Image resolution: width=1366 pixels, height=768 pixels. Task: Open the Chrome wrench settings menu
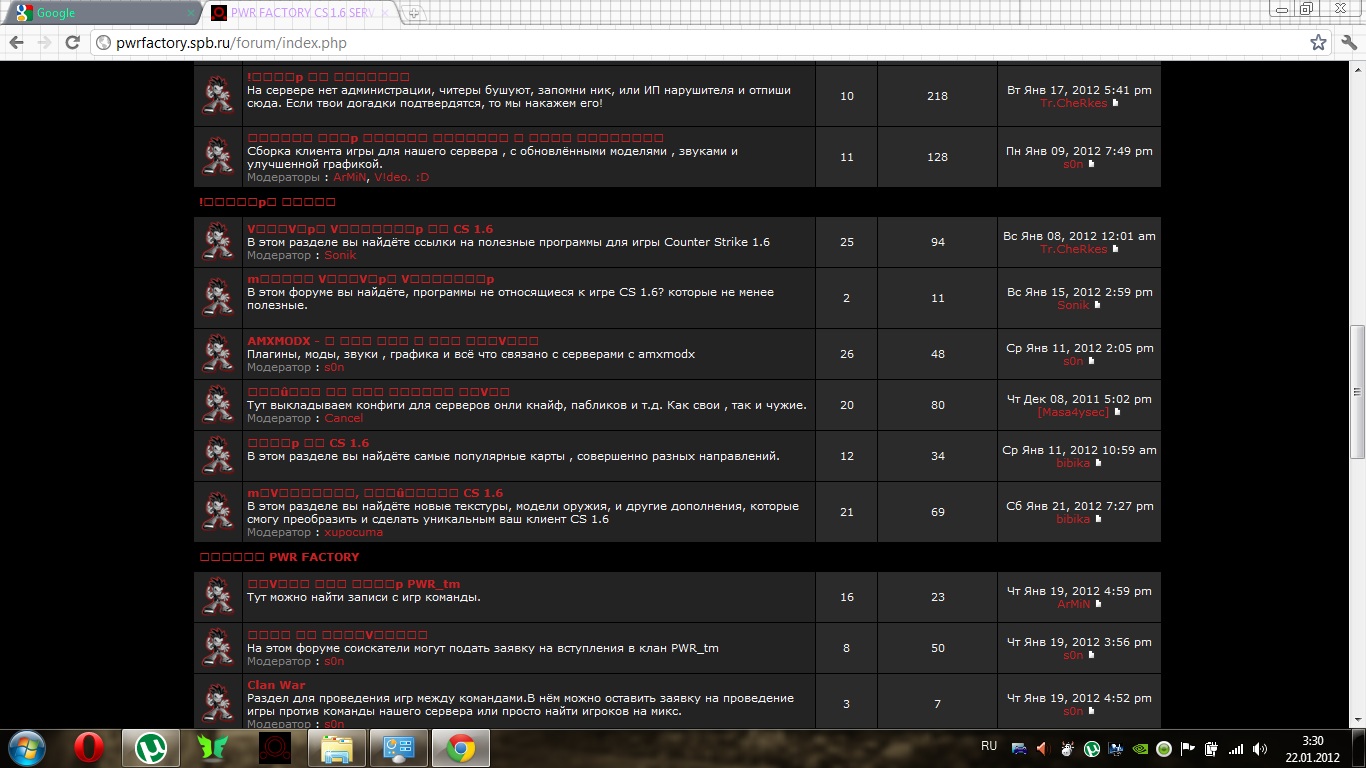coord(1348,43)
